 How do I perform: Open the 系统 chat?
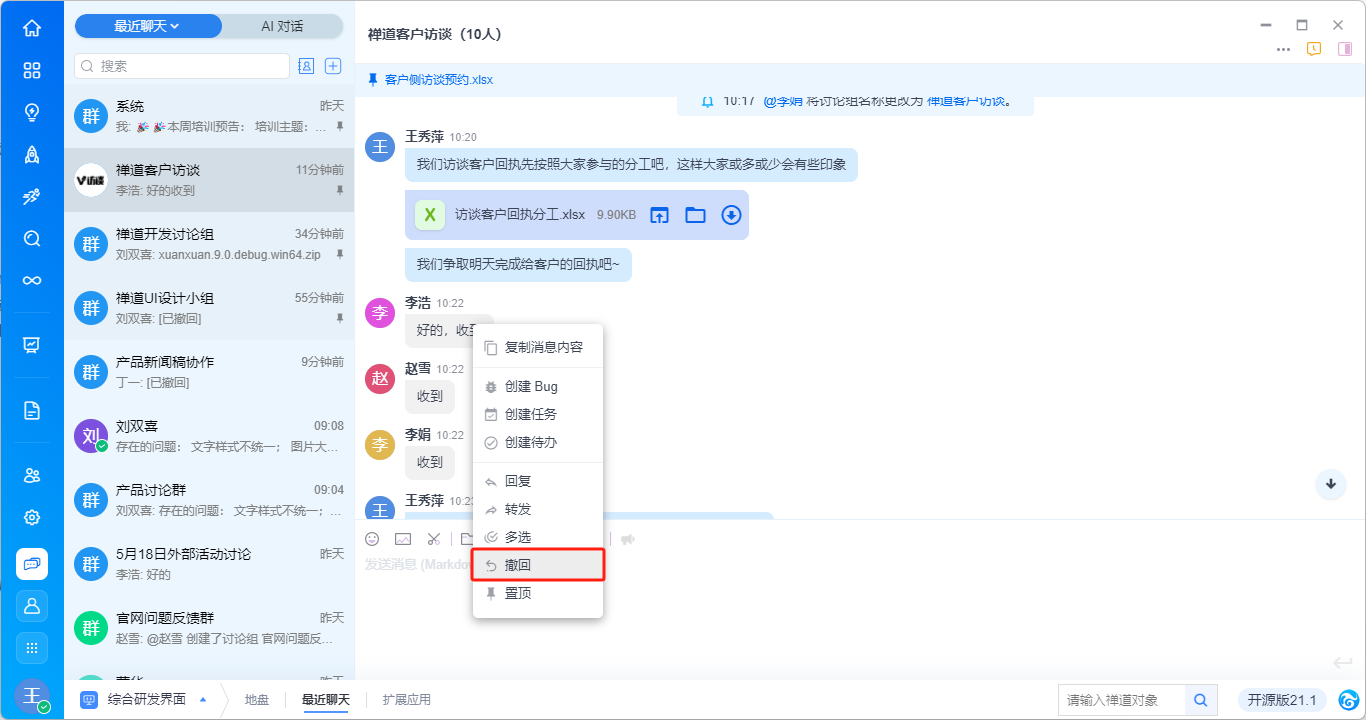[x=209, y=116]
